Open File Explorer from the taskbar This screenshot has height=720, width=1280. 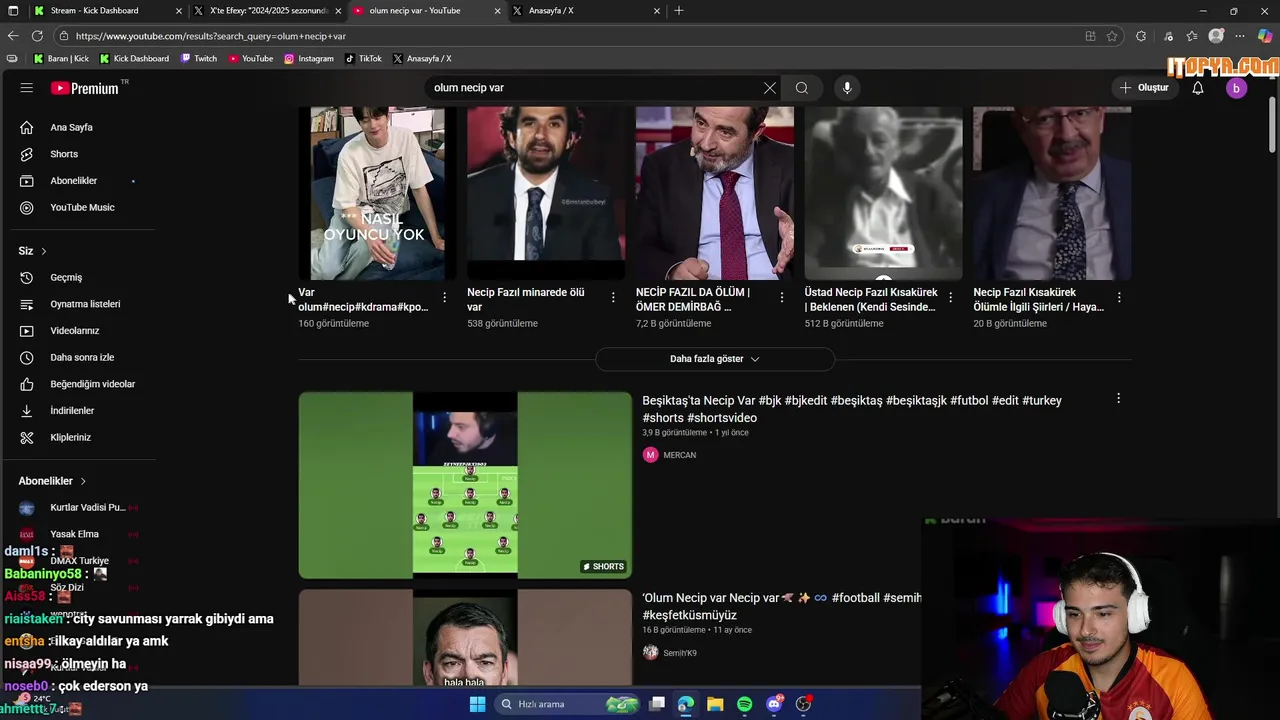point(715,704)
